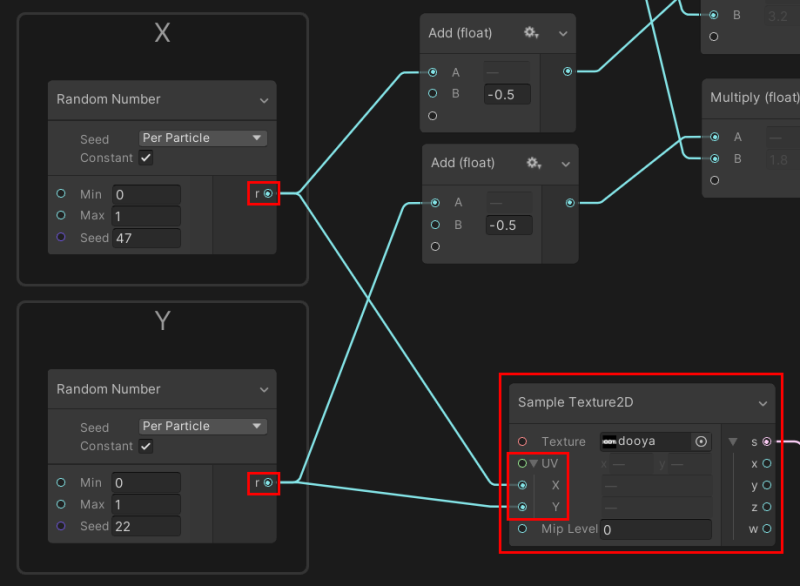The width and height of the screenshot is (800, 586).
Task: Click texture picker circle next to dooya
Action: tap(701, 442)
